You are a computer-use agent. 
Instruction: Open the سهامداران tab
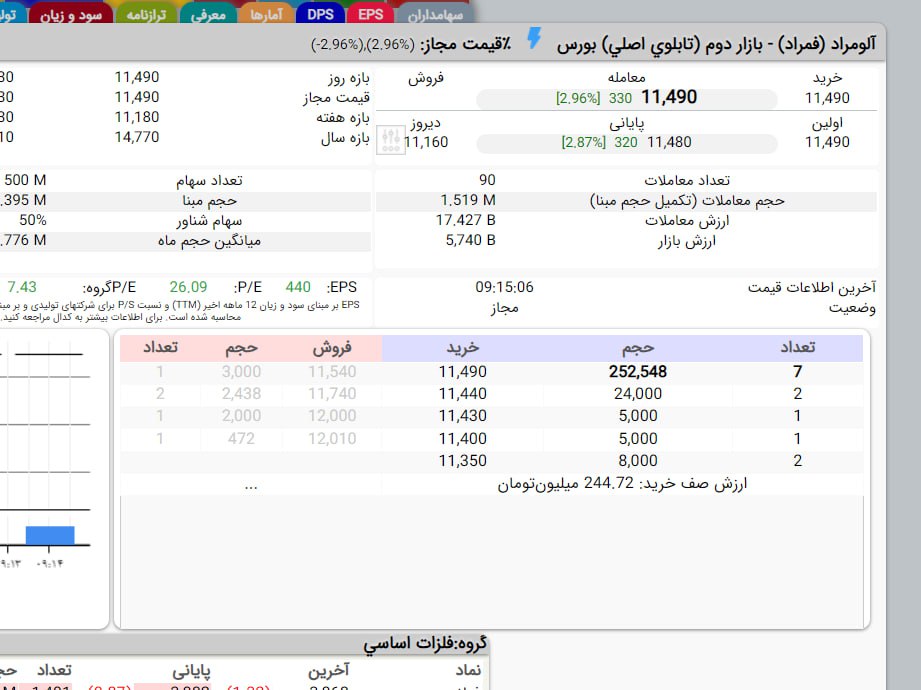435,14
